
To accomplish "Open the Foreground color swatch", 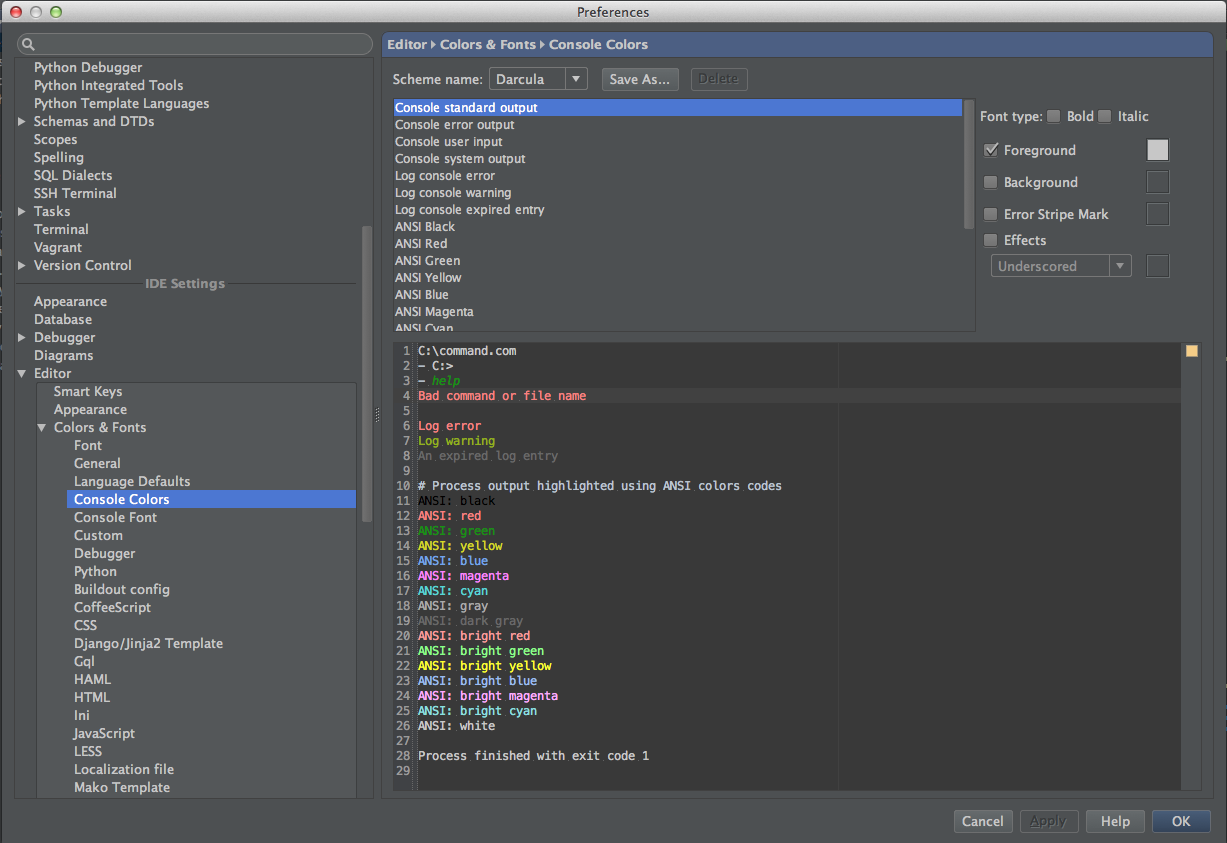I will coord(1157,150).
